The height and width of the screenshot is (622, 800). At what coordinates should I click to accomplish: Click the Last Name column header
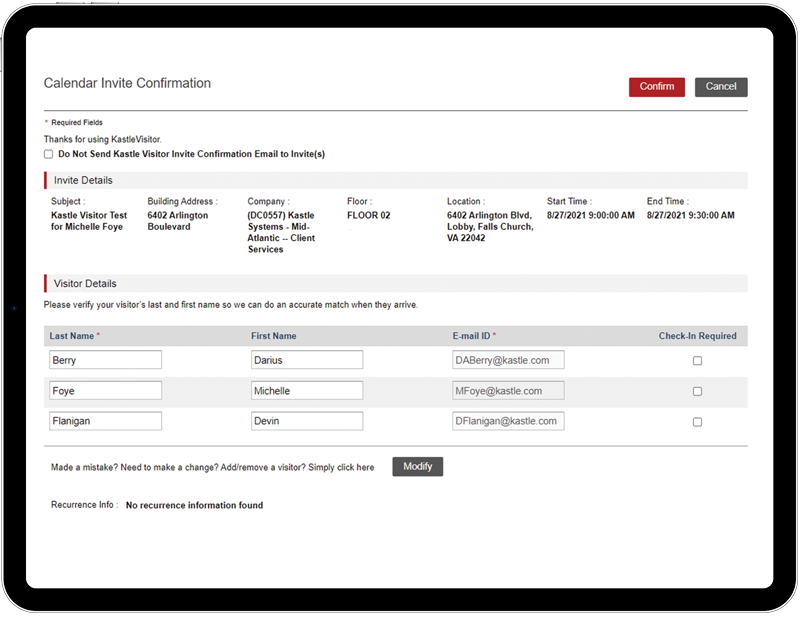click(72, 336)
